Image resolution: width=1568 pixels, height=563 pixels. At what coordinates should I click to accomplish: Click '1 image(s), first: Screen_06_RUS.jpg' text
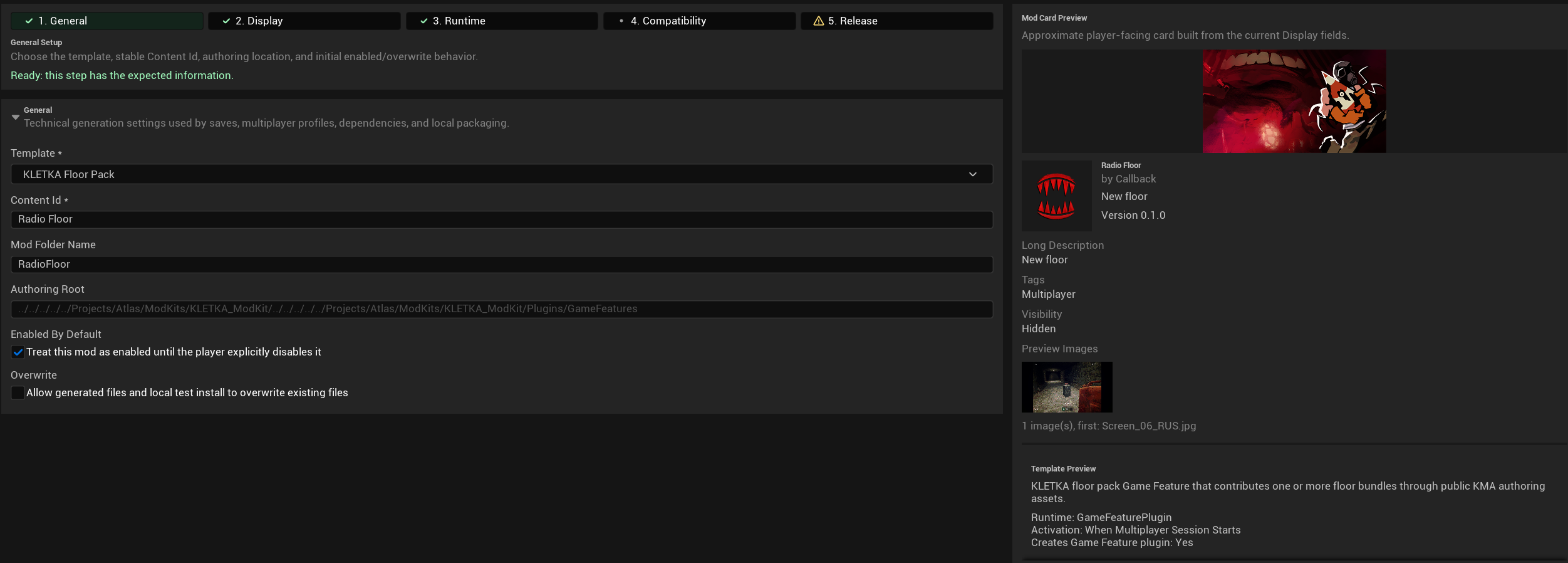click(1109, 426)
